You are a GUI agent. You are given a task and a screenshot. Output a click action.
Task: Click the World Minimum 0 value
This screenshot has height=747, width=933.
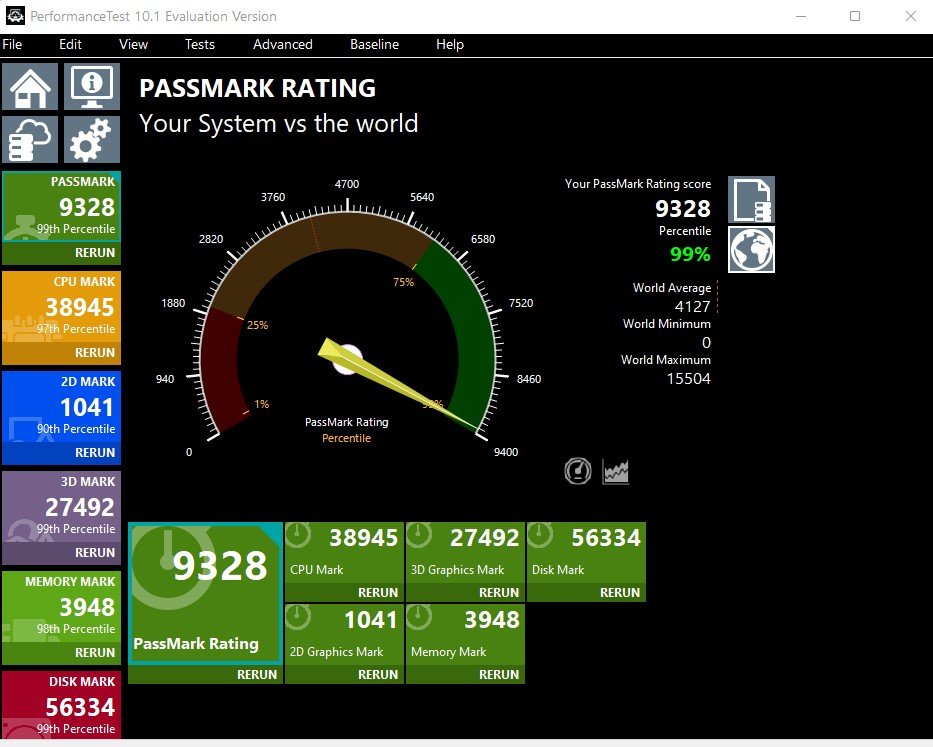pos(706,343)
